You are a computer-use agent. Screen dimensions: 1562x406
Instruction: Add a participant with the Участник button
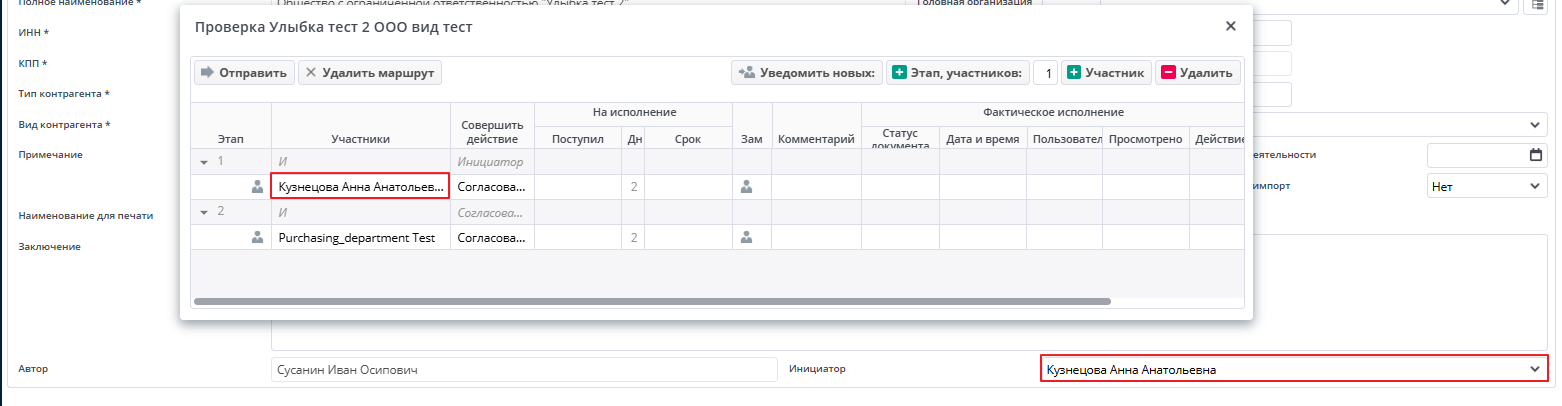tap(1106, 72)
